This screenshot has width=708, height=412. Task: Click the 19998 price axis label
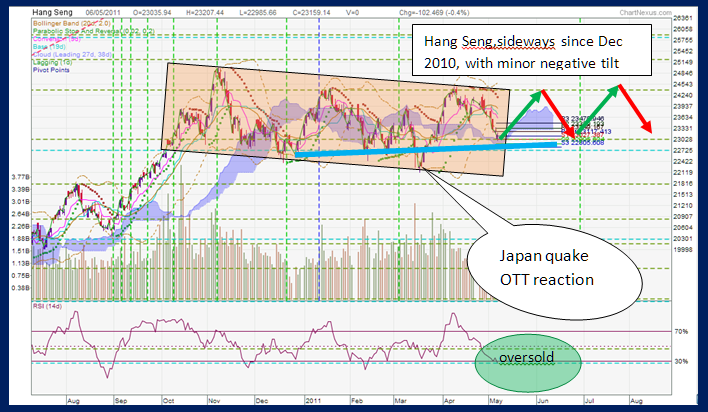pos(682,249)
